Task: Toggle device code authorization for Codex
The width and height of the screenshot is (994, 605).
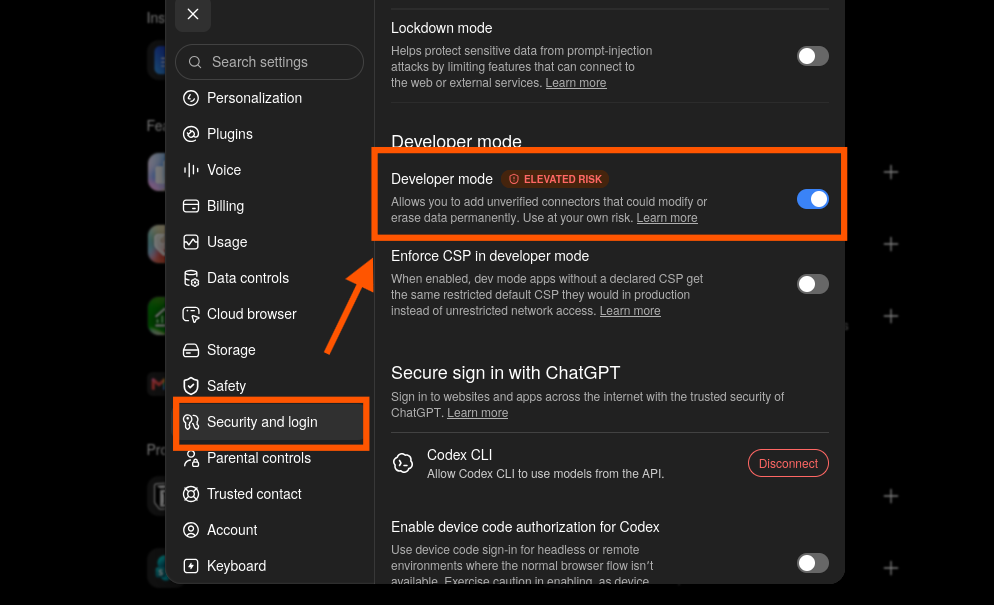Action: (x=813, y=563)
